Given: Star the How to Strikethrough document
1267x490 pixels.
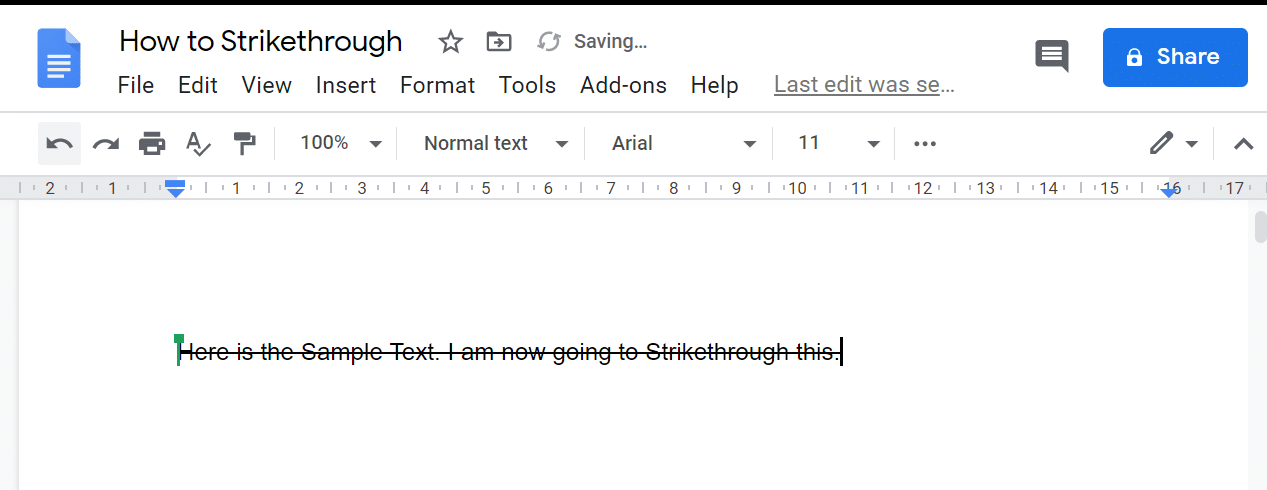Looking at the screenshot, I should 451,42.
